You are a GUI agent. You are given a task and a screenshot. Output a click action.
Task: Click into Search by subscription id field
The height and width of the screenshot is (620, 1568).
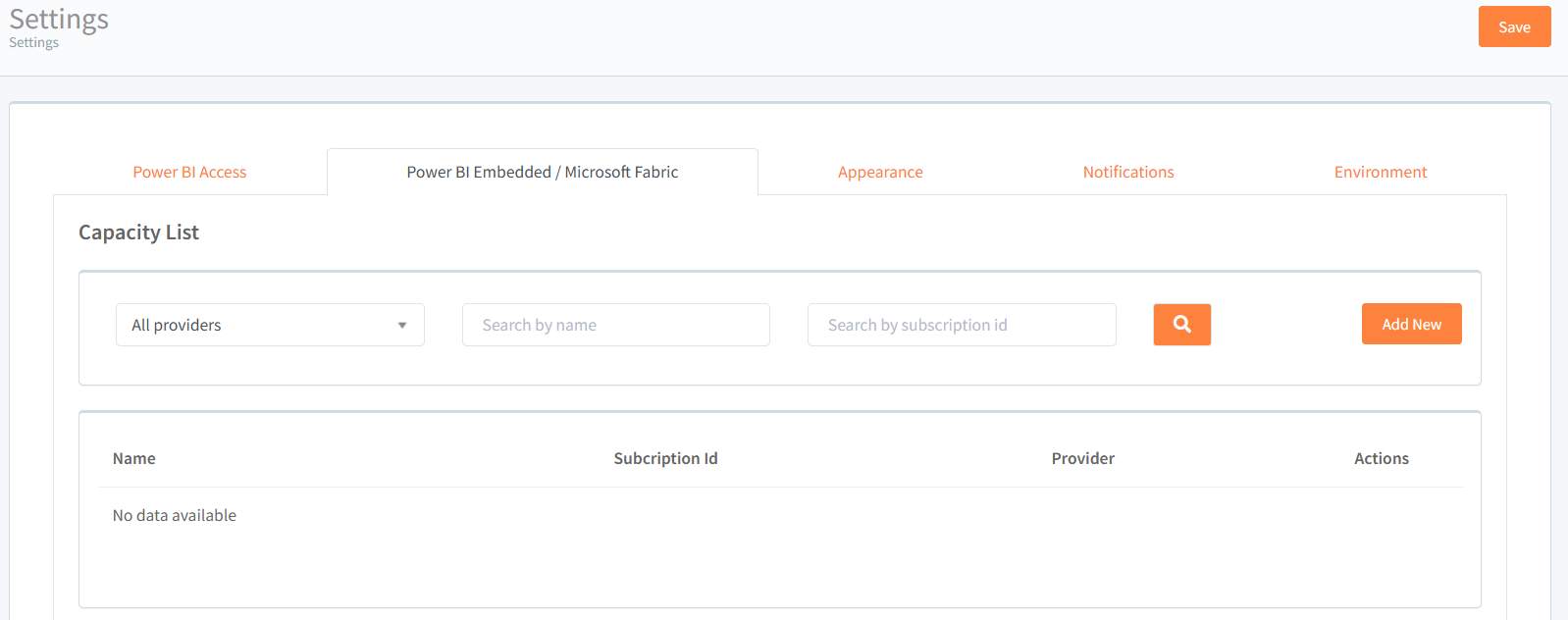pos(961,325)
